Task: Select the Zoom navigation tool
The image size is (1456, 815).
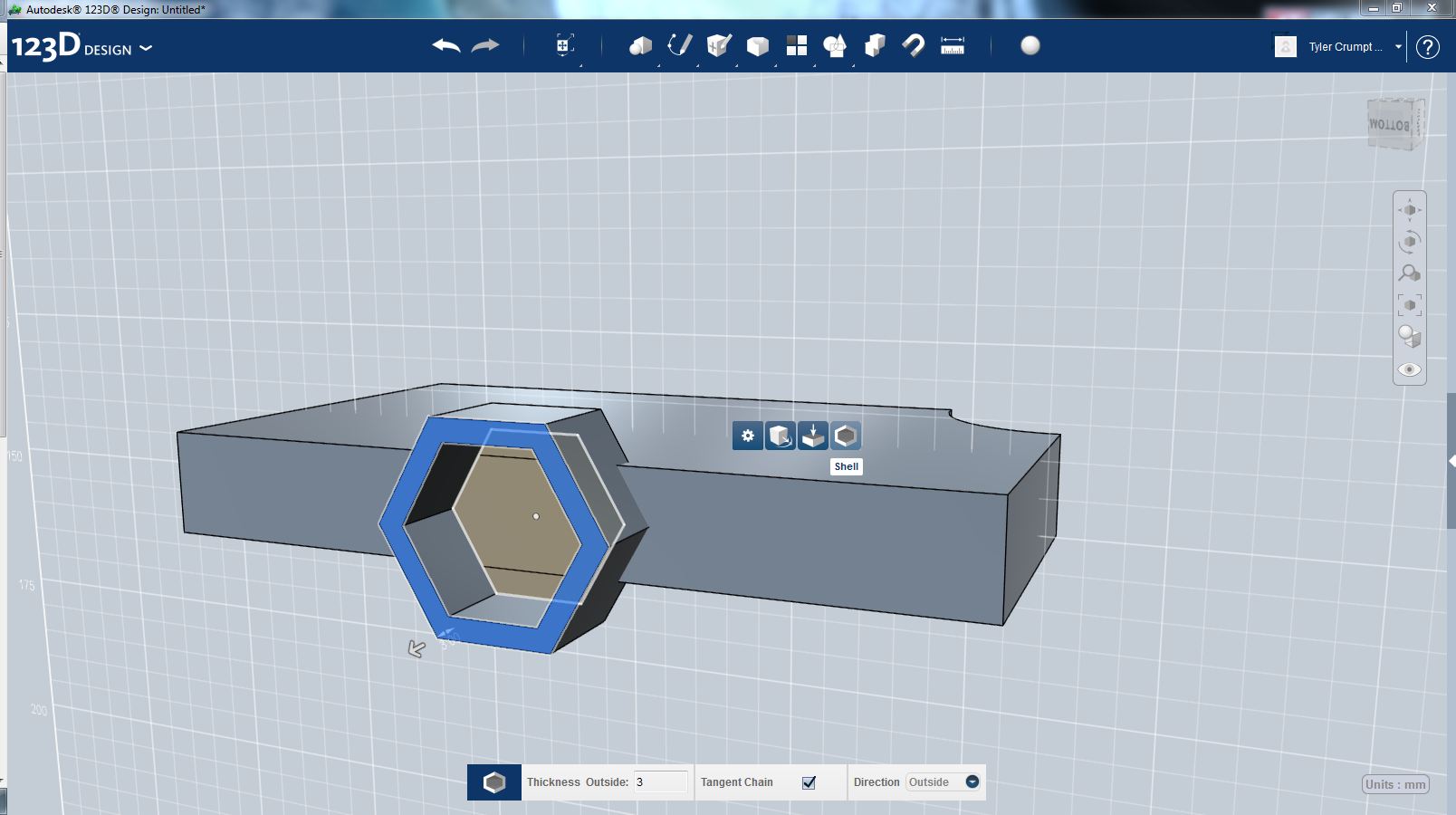Action: 1410,273
